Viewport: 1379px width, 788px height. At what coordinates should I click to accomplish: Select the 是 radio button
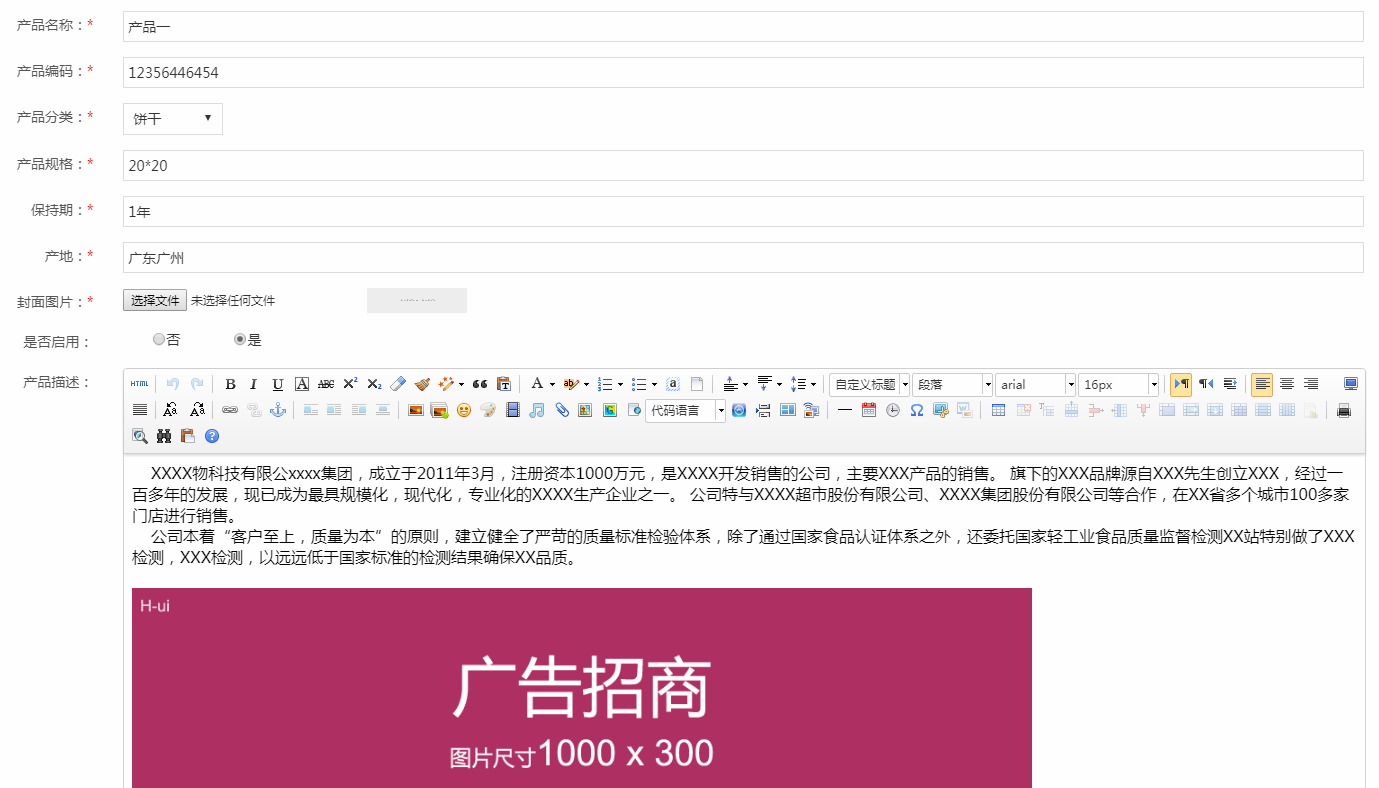pyautogui.click(x=240, y=340)
